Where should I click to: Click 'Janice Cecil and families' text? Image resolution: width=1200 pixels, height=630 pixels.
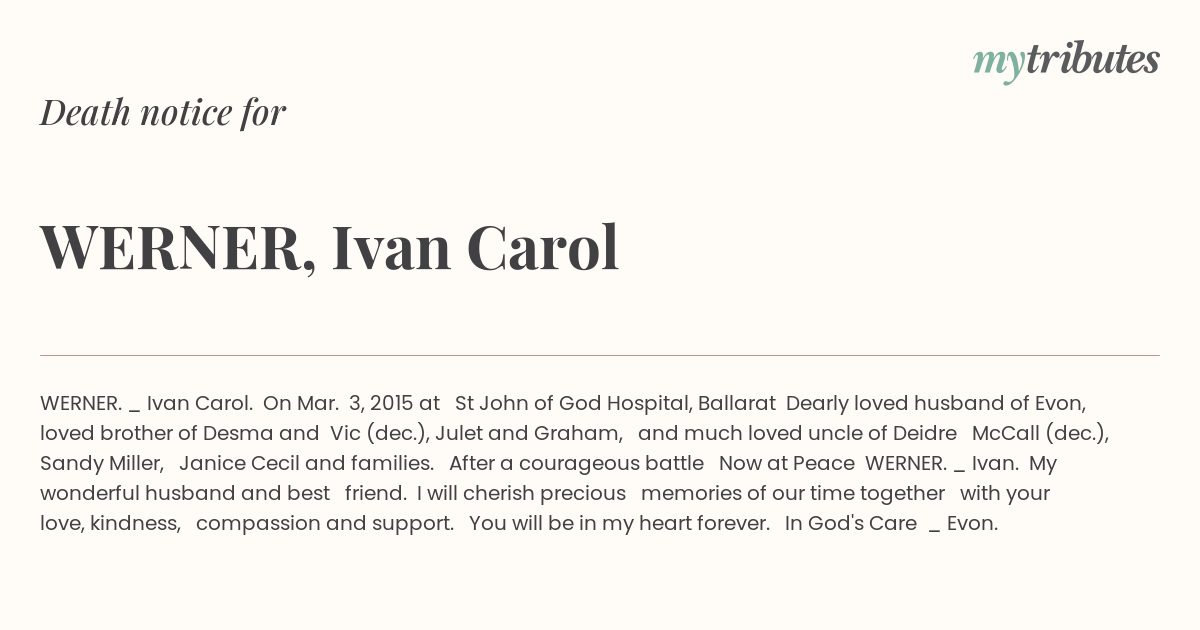click(x=306, y=463)
